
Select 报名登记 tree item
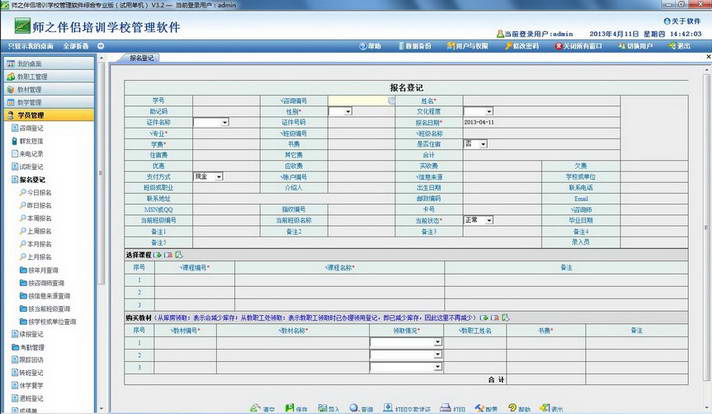tap(28, 179)
